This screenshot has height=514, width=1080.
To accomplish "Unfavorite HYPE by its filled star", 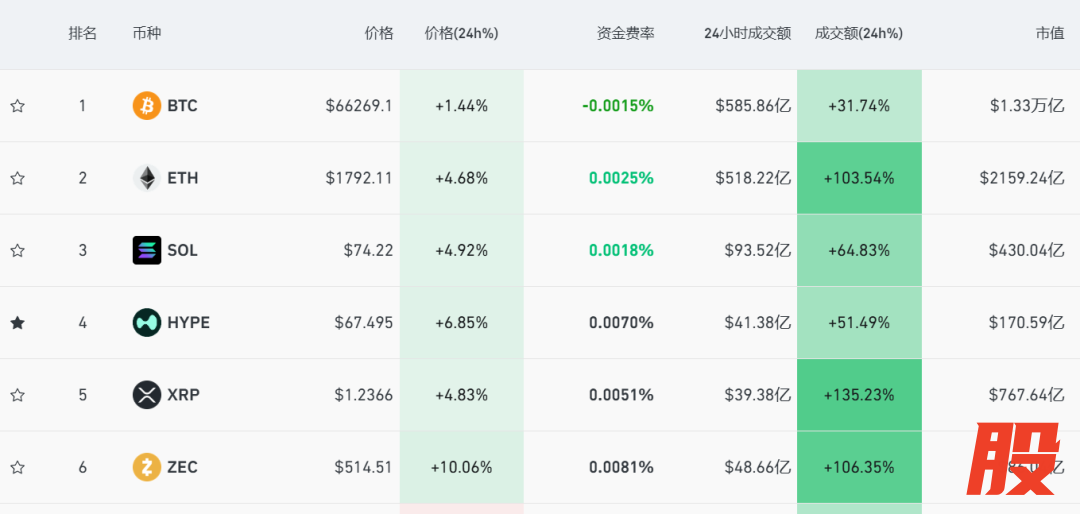I will pos(17,322).
